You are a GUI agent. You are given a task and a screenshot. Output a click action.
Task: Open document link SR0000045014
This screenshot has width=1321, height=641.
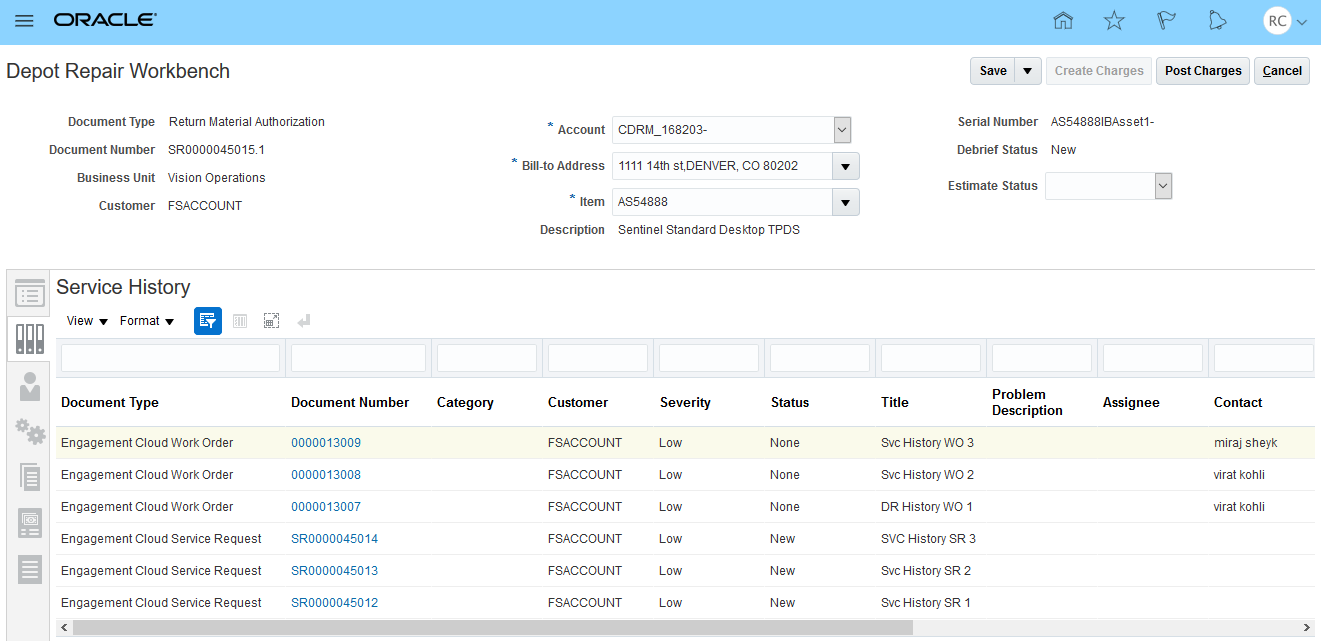334,539
